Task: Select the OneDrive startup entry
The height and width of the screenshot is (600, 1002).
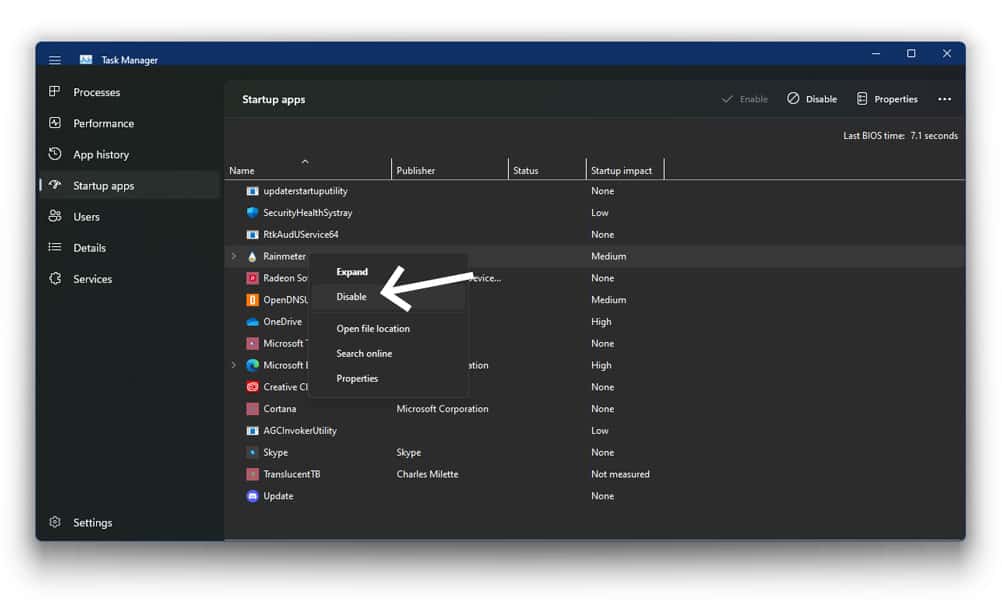Action: (x=594, y=321)
